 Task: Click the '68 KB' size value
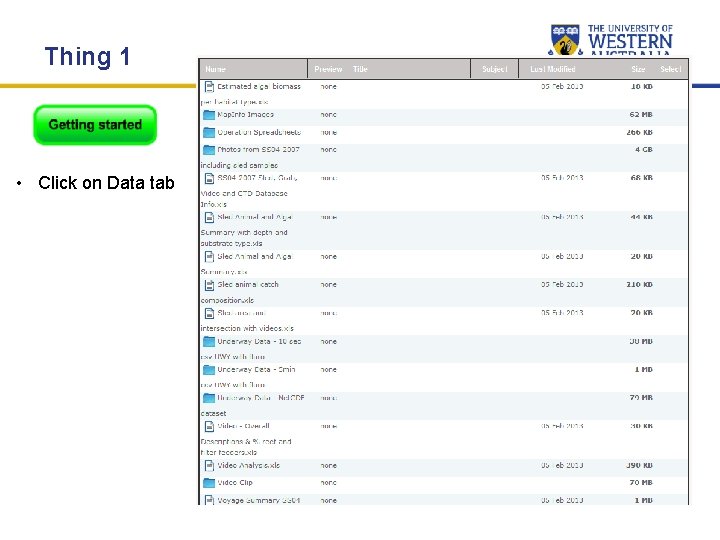coord(641,178)
